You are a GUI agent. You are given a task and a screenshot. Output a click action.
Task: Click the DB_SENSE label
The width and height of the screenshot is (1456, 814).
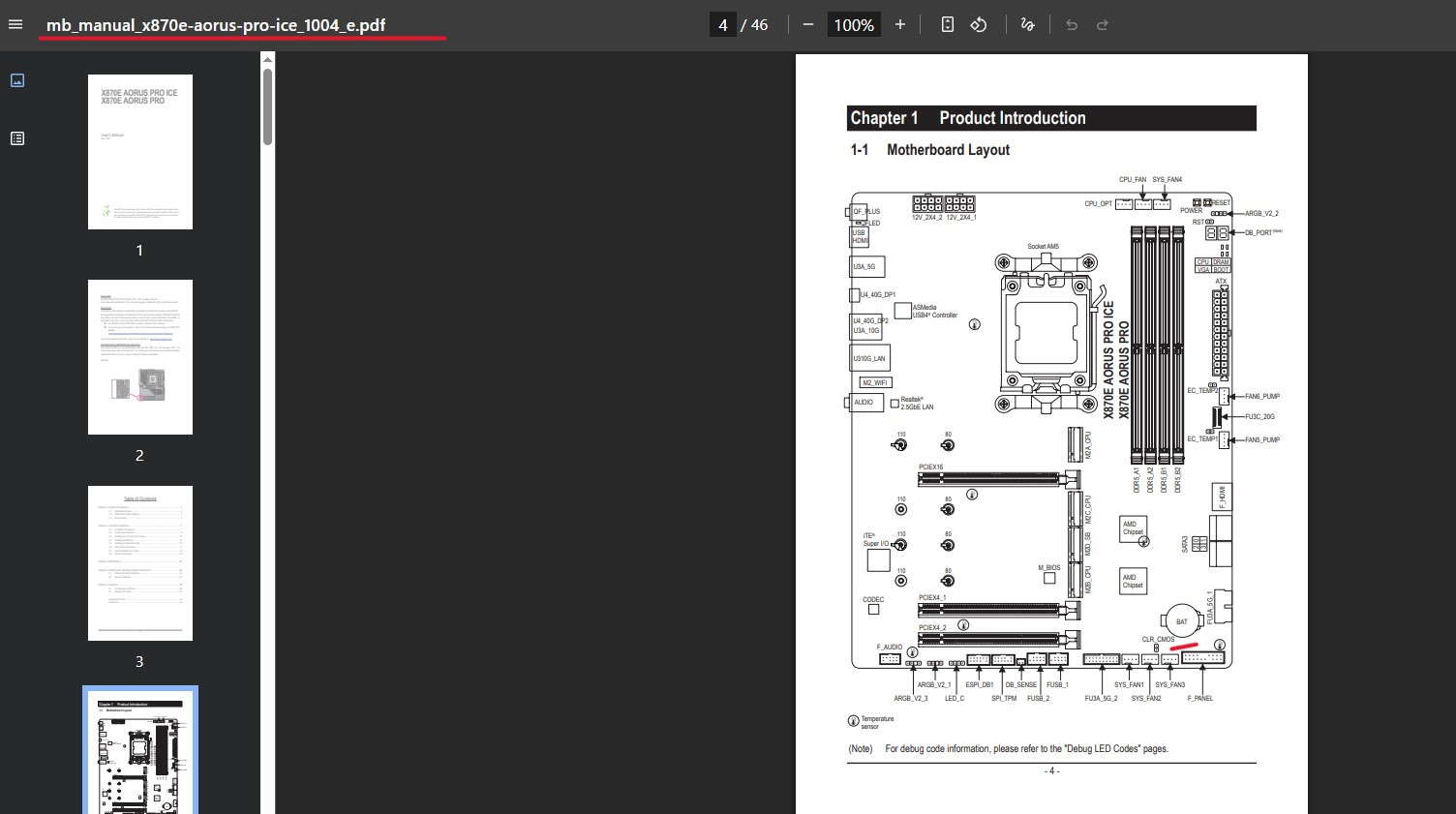(1021, 685)
